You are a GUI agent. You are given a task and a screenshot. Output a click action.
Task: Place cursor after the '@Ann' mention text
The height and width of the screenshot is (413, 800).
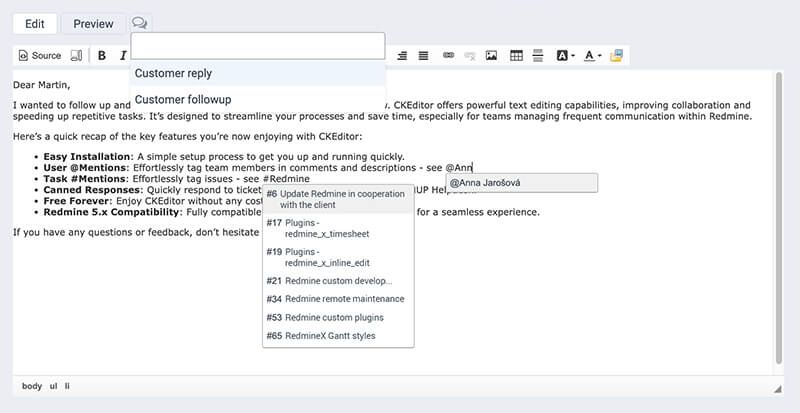472,167
